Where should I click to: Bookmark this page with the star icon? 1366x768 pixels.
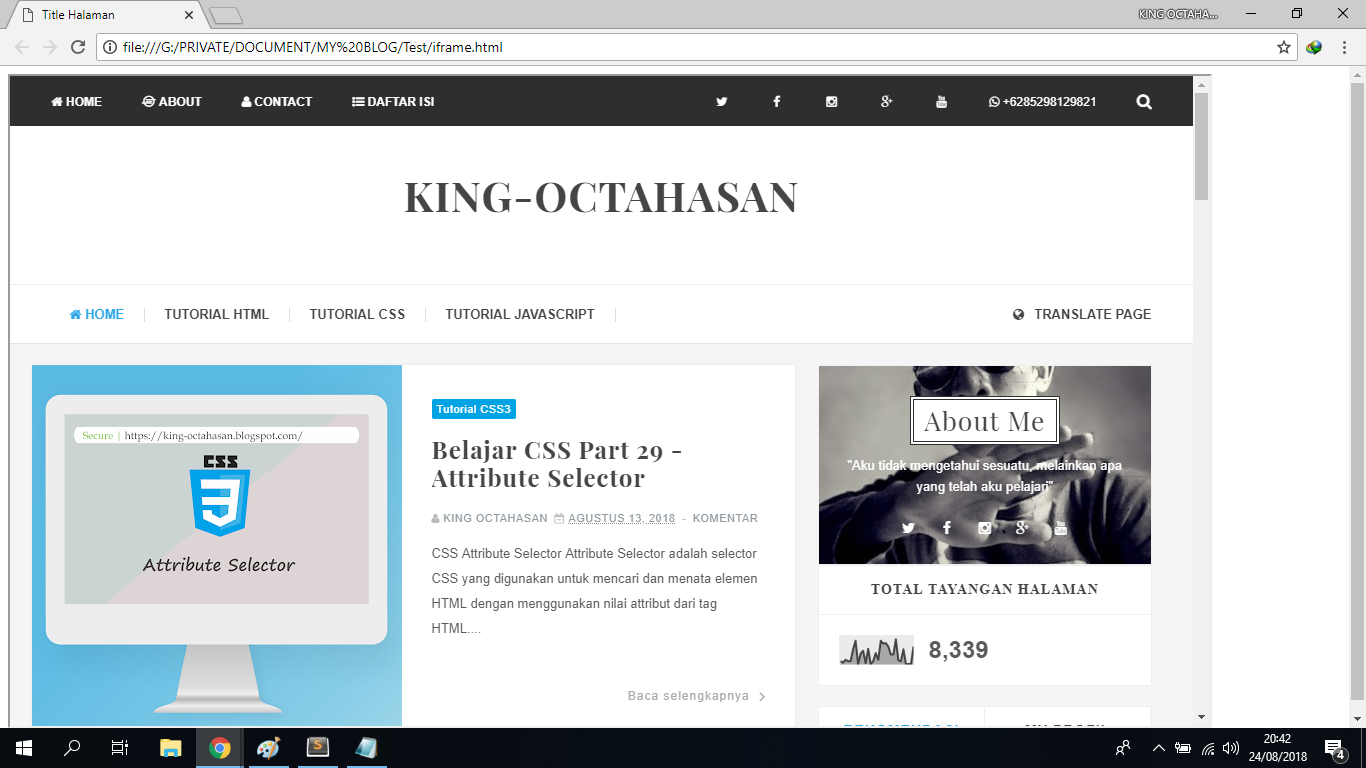click(1284, 47)
